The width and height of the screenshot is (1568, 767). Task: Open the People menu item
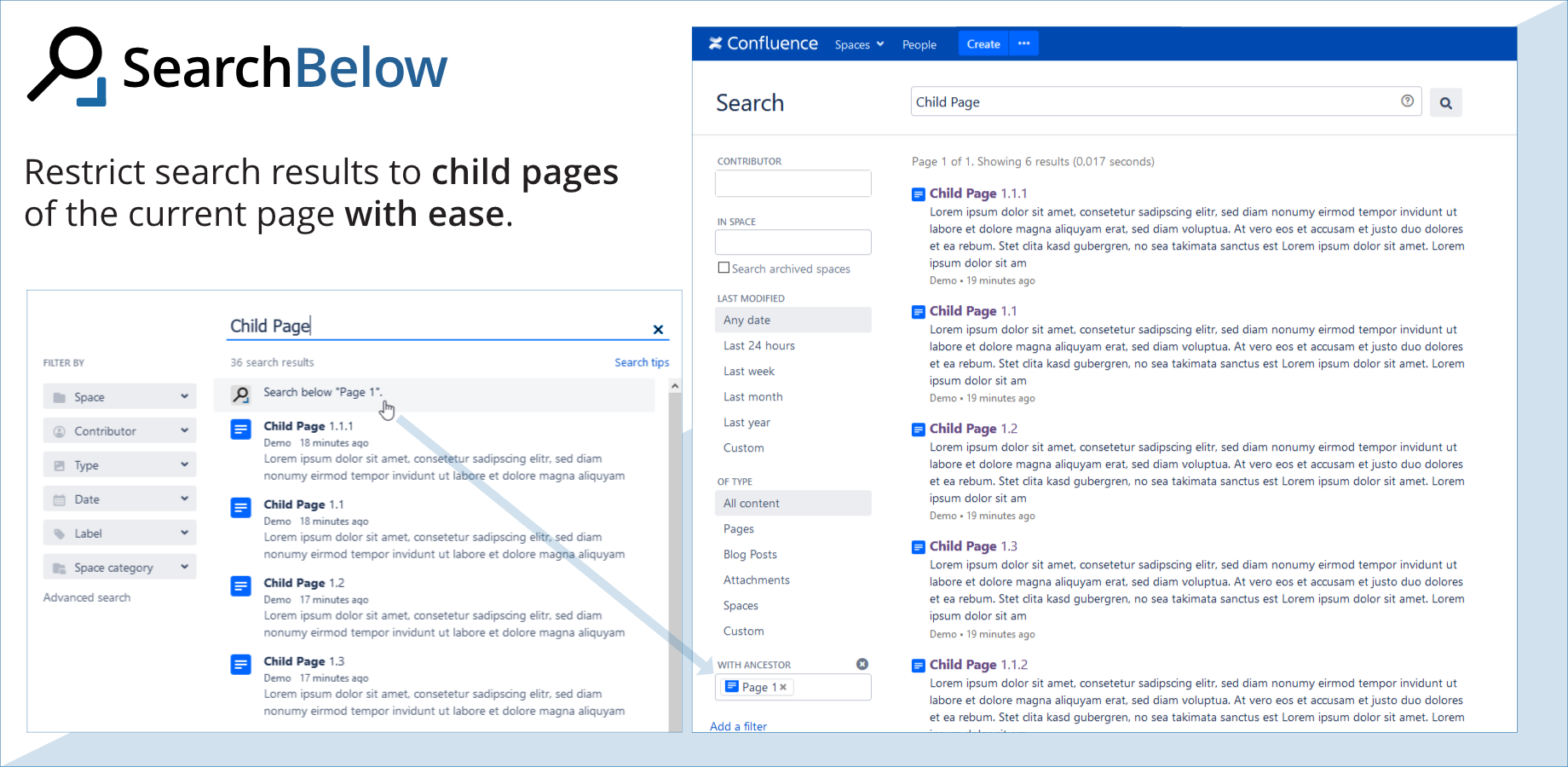pos(919,44)
